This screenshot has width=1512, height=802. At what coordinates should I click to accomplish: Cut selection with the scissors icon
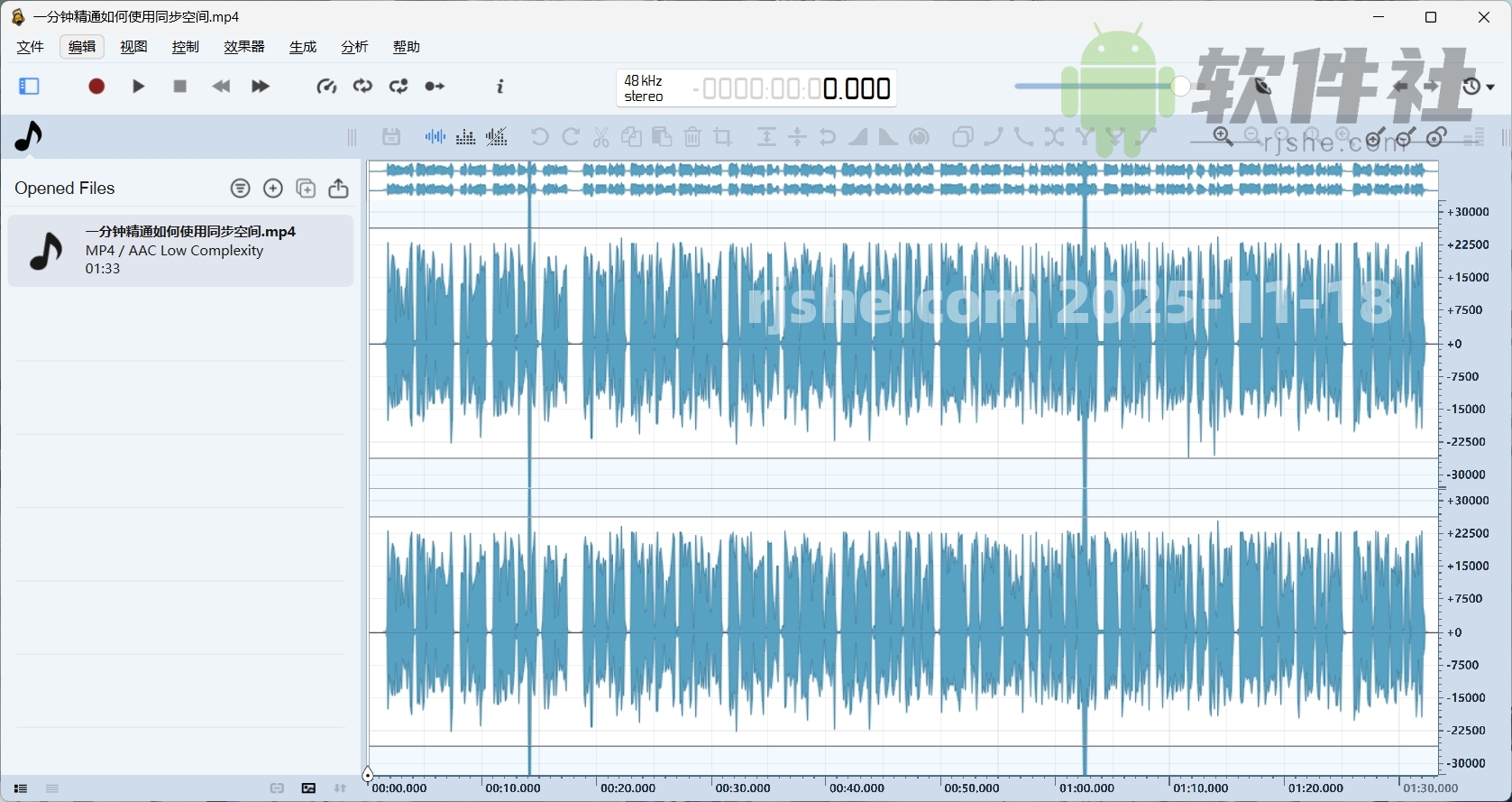pos(601,137)
